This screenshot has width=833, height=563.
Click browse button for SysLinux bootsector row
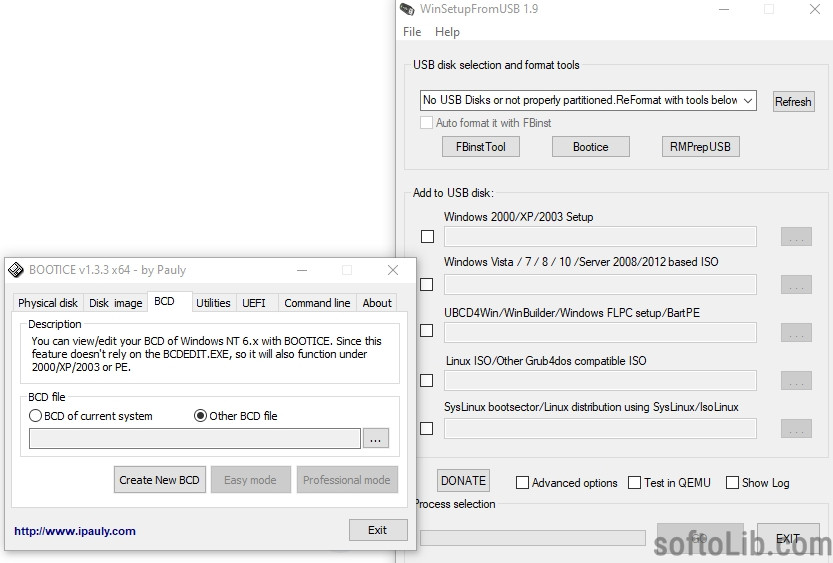click(796, 429)
